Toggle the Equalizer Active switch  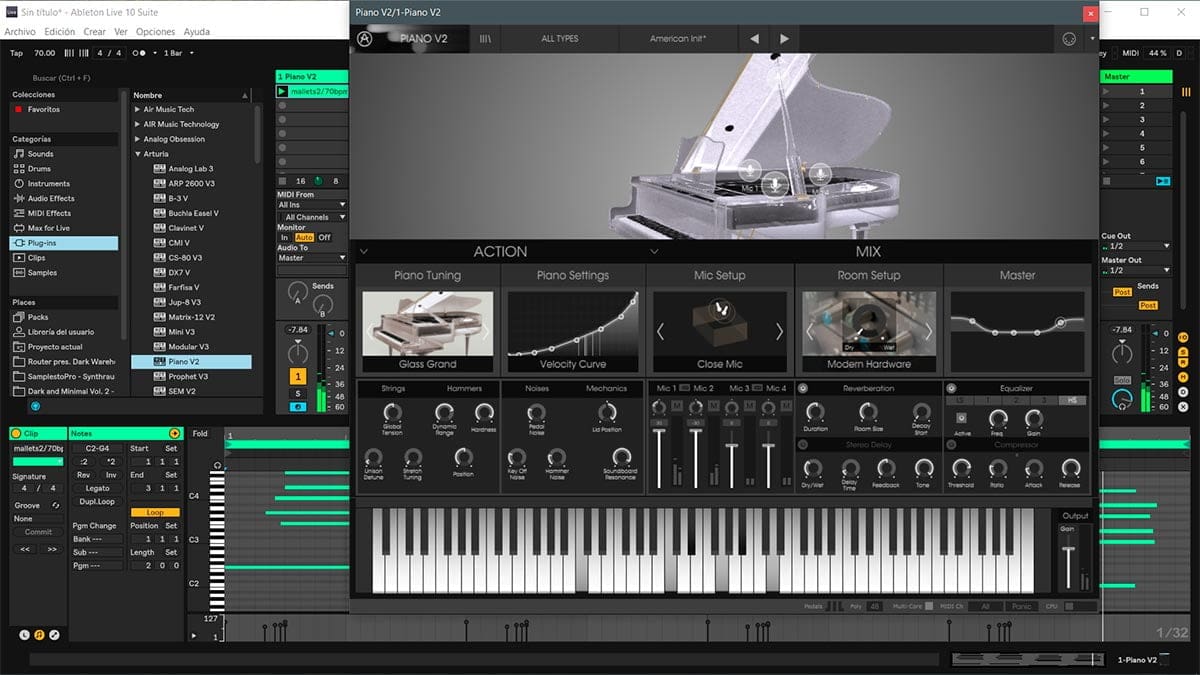(962, 419)
